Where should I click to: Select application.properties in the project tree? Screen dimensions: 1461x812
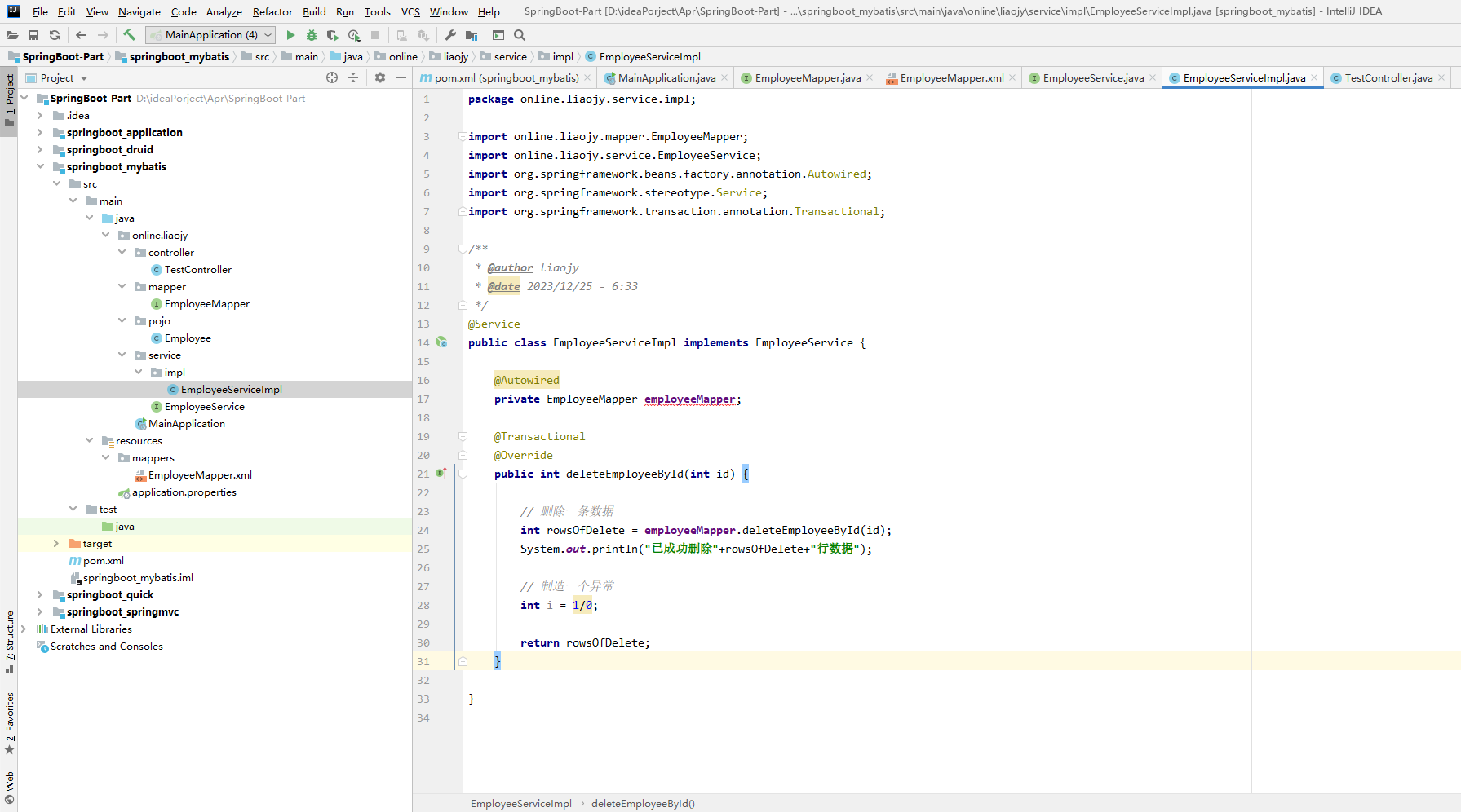point(184,492)
